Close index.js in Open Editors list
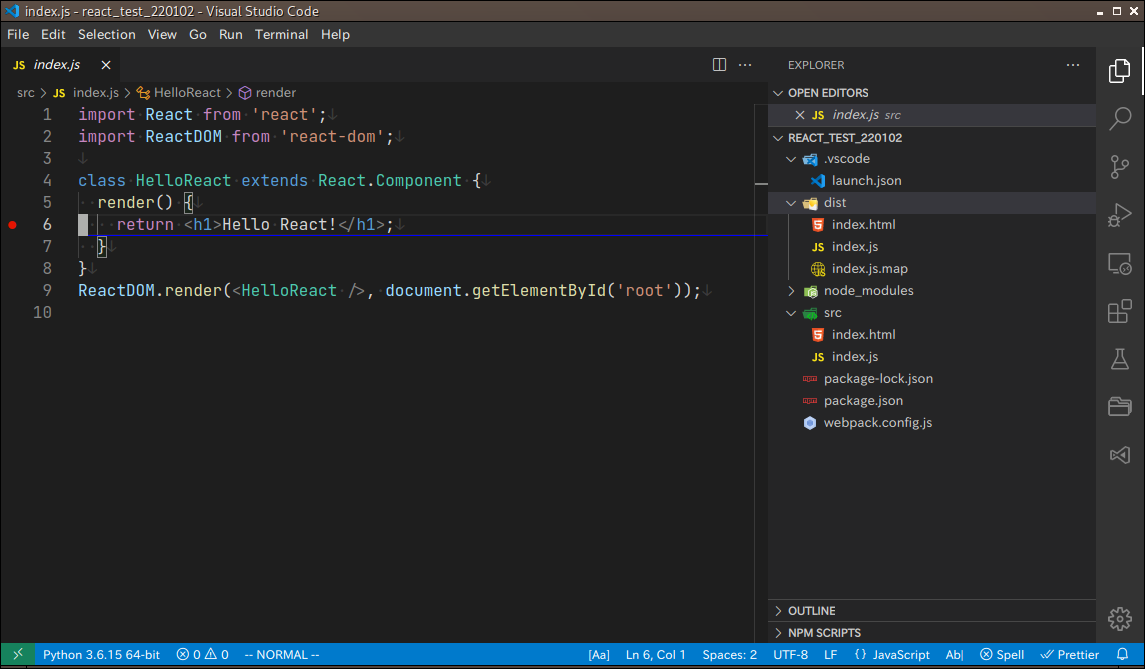Image resolution: width=1145 pixels, height=669 pixels. [800, 115]
